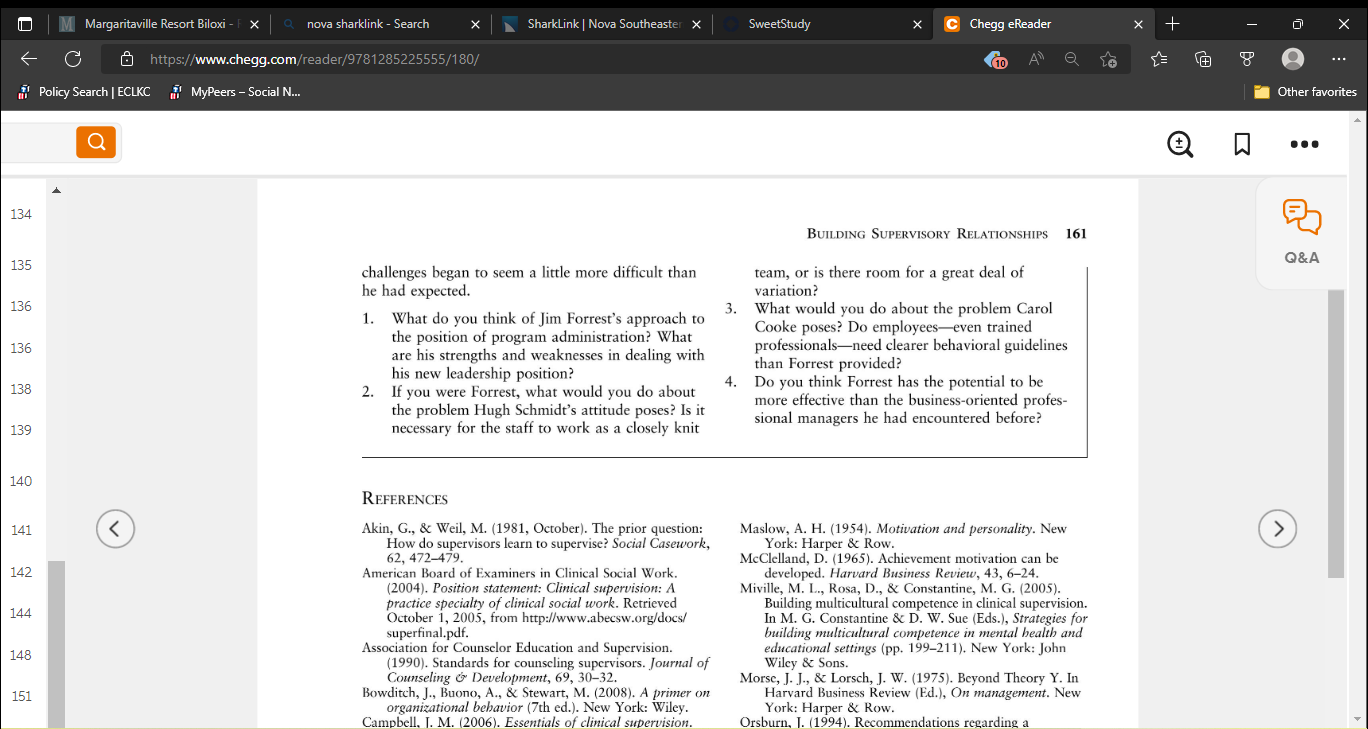The image size is (1368, 729).
Task: Open the Q&A panel
Action: (1301, 231)
